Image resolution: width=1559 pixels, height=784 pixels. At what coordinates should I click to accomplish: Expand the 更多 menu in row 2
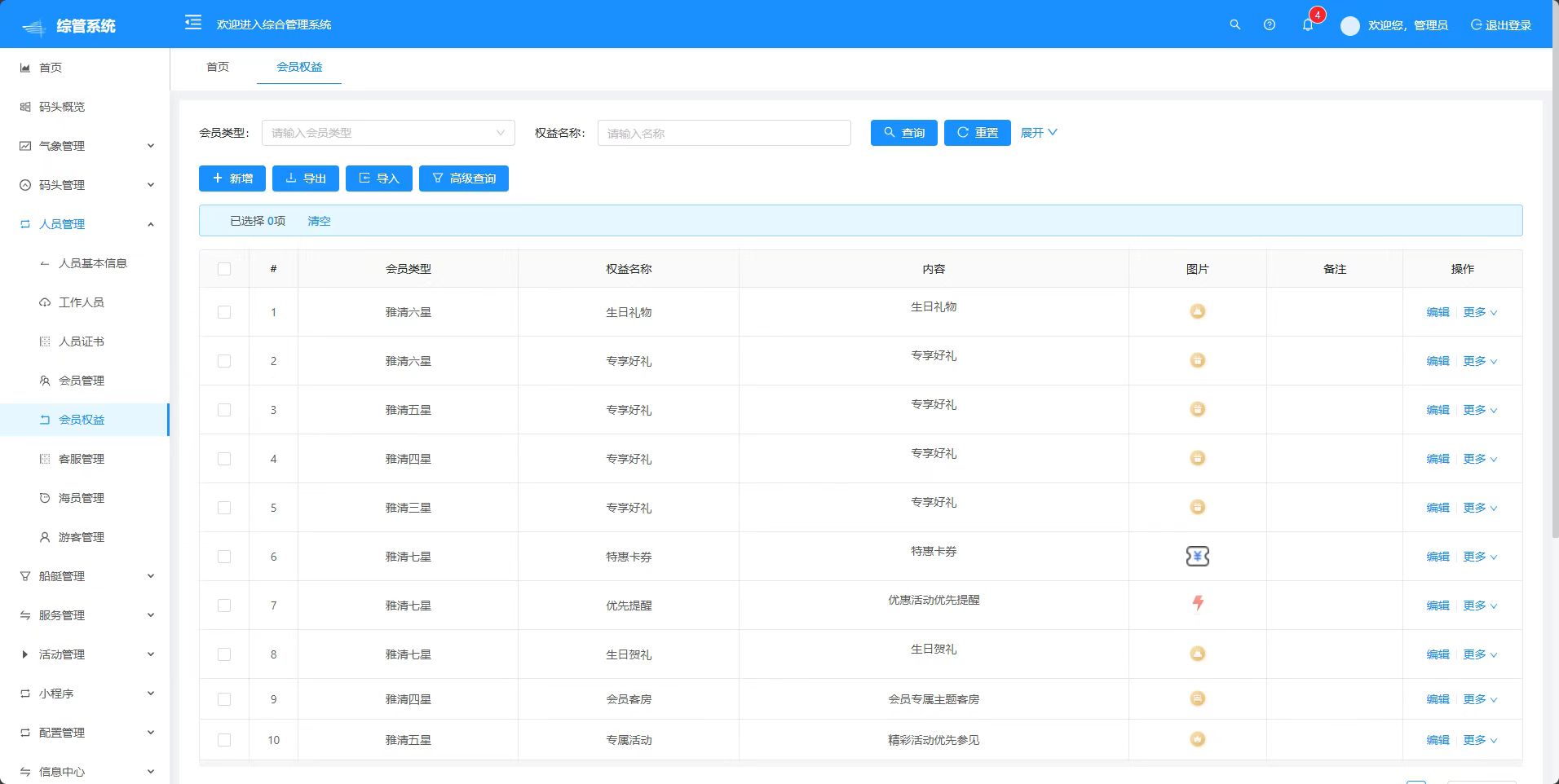pyautogui.click(x=1479, y=361)
